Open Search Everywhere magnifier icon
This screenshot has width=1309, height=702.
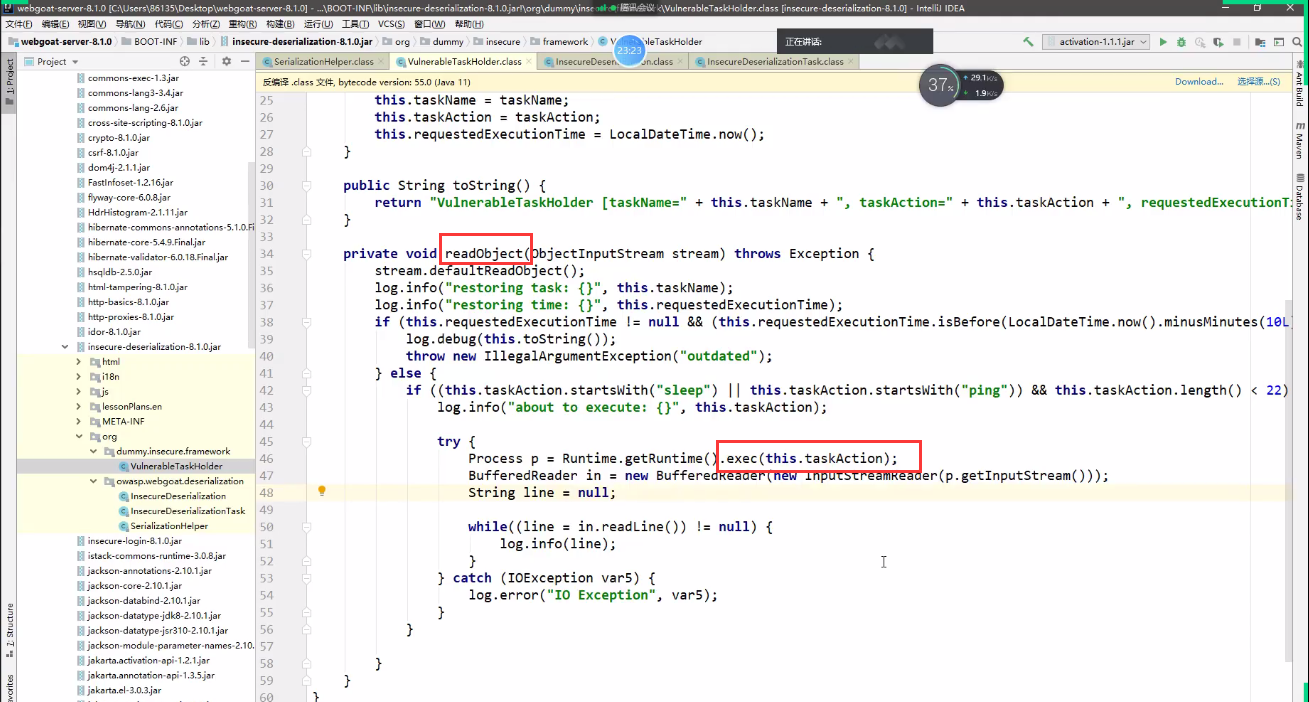[1294, 42]
